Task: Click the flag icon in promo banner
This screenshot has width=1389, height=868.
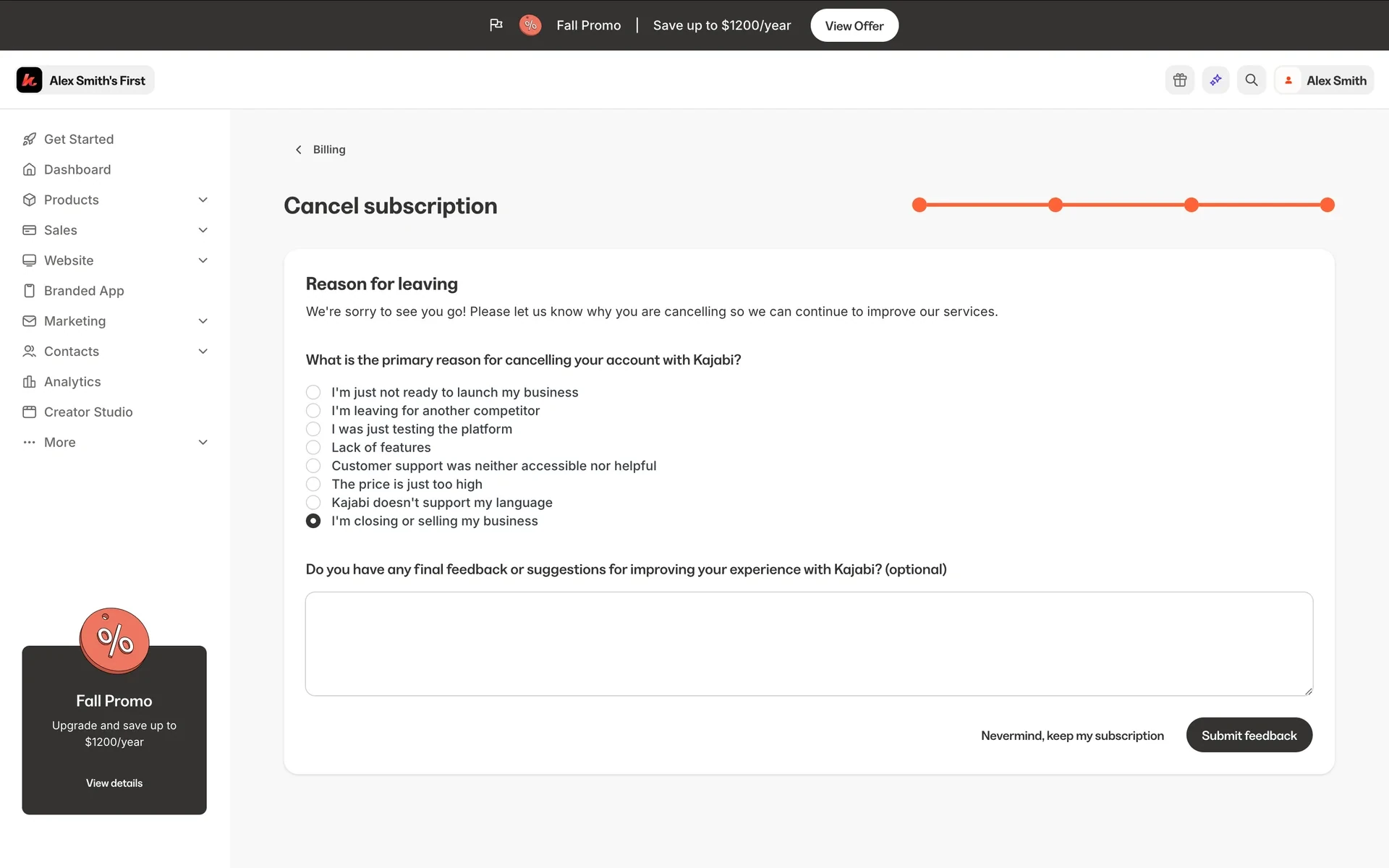Action: (x=496, y=25)
